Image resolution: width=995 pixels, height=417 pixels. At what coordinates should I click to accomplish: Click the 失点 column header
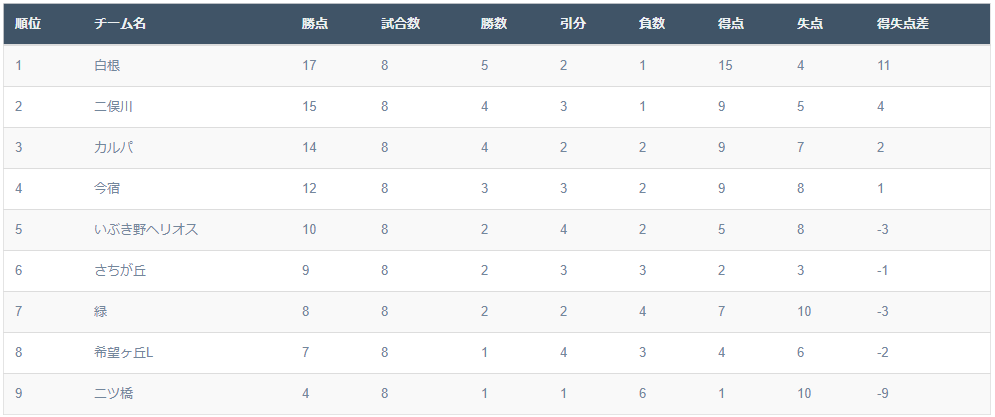point(810,24)
